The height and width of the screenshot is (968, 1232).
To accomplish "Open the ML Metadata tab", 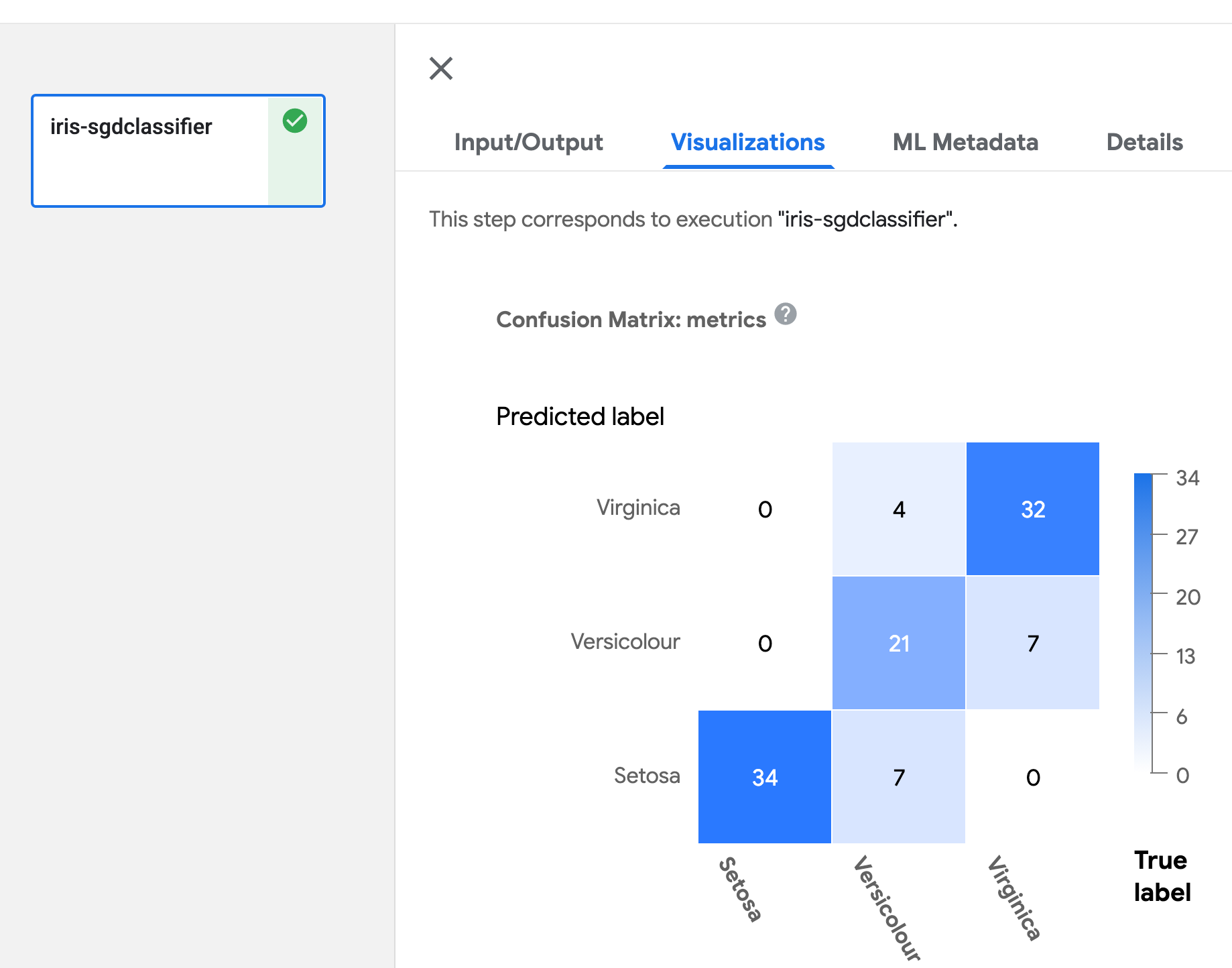I will (x=965, y=142).
